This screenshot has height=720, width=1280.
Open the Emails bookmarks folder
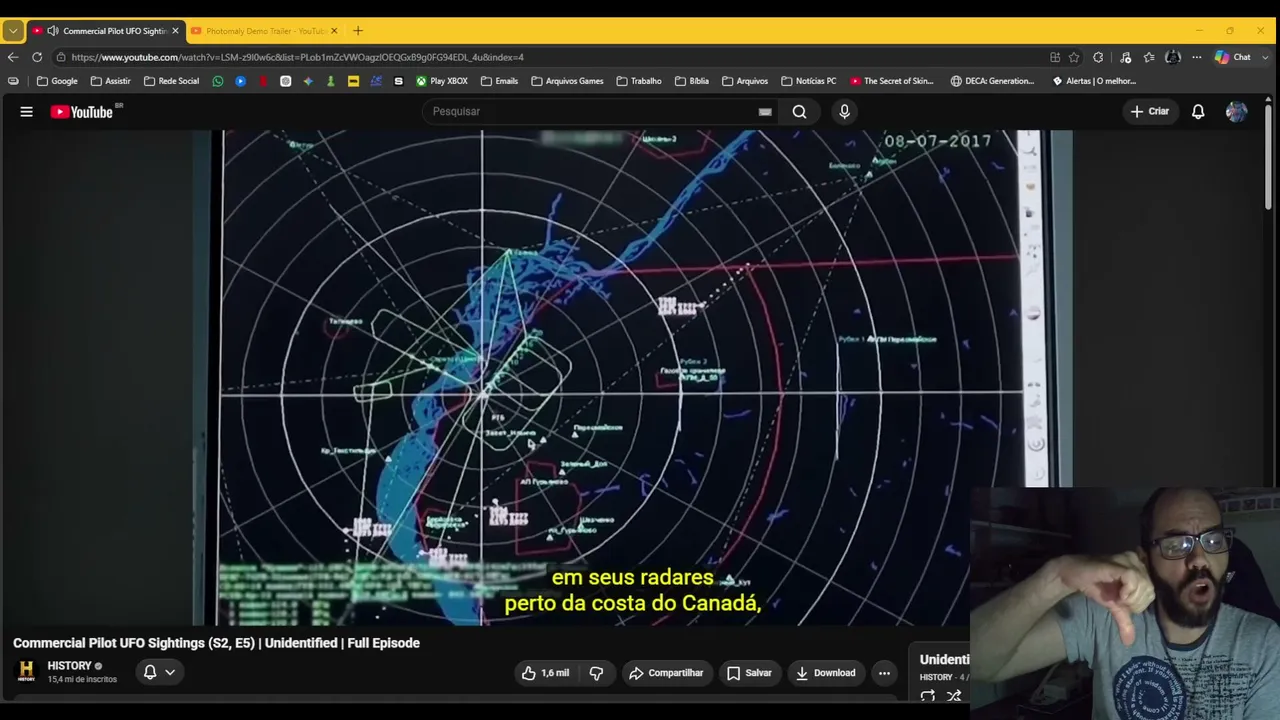pos(499,81)
